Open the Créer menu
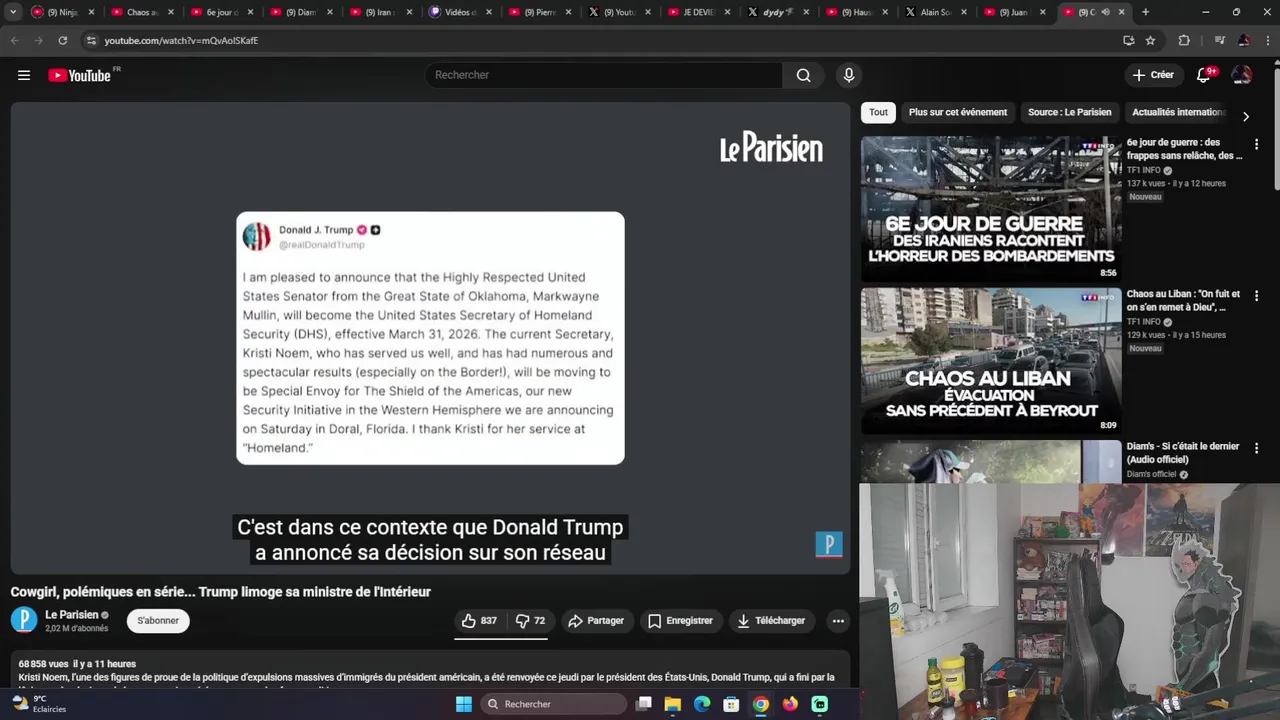The height and width of the screenshot is (720, 1280). coord(1153,75)
